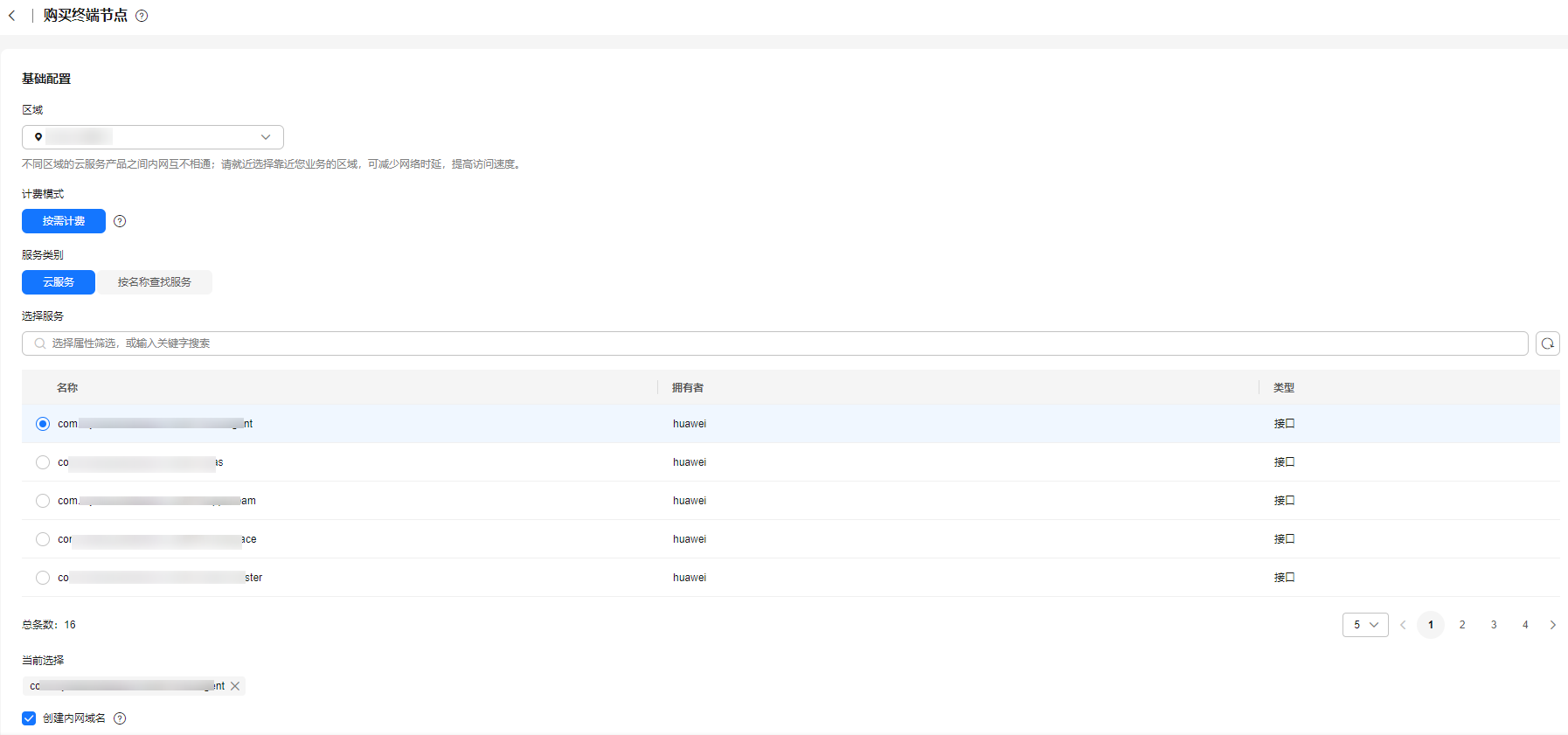
Task: Show help tooltip next to 按需计费
Action: tap(121, 221)
